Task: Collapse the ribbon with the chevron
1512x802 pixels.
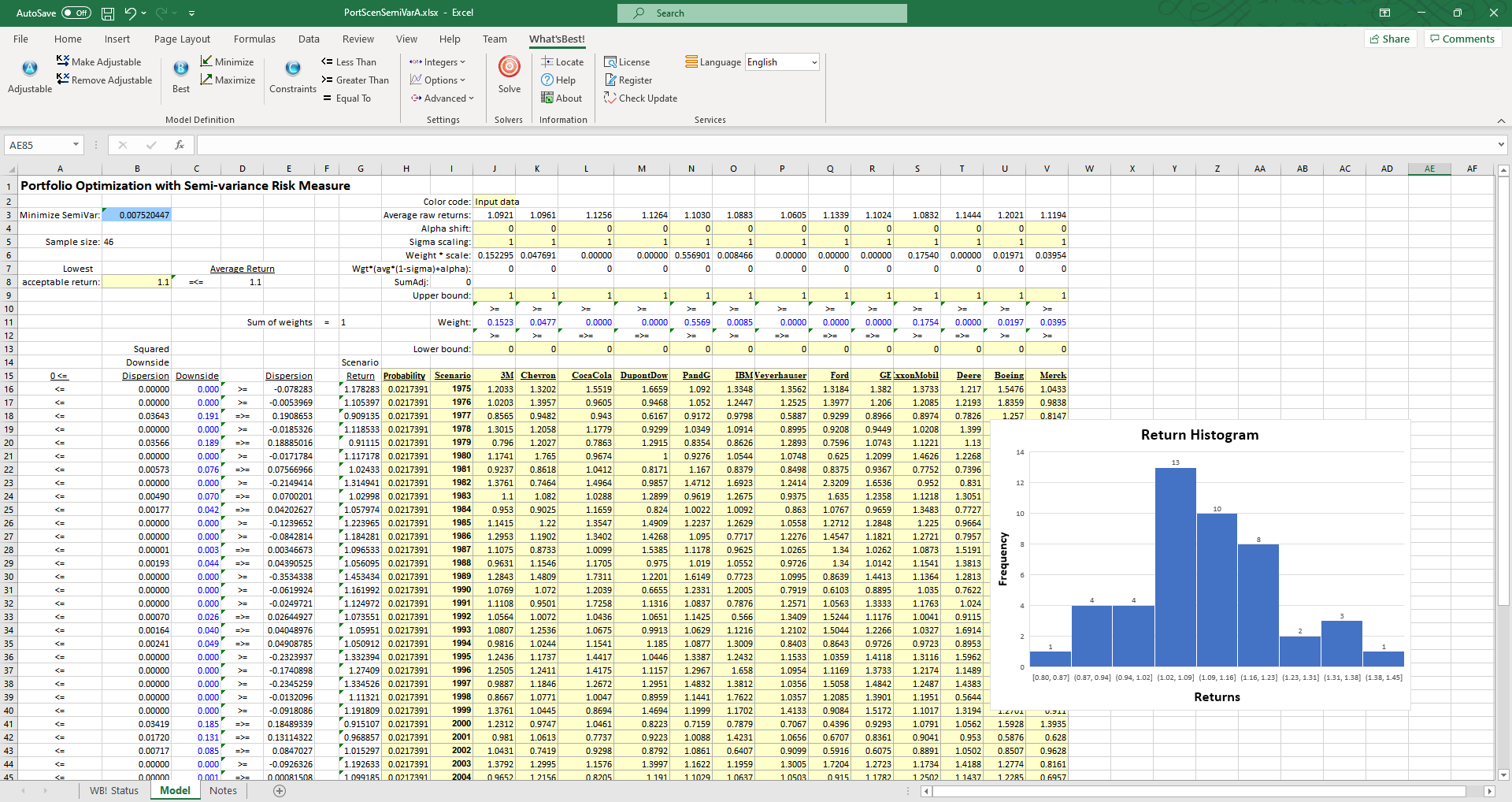Action: [1501, 121]
